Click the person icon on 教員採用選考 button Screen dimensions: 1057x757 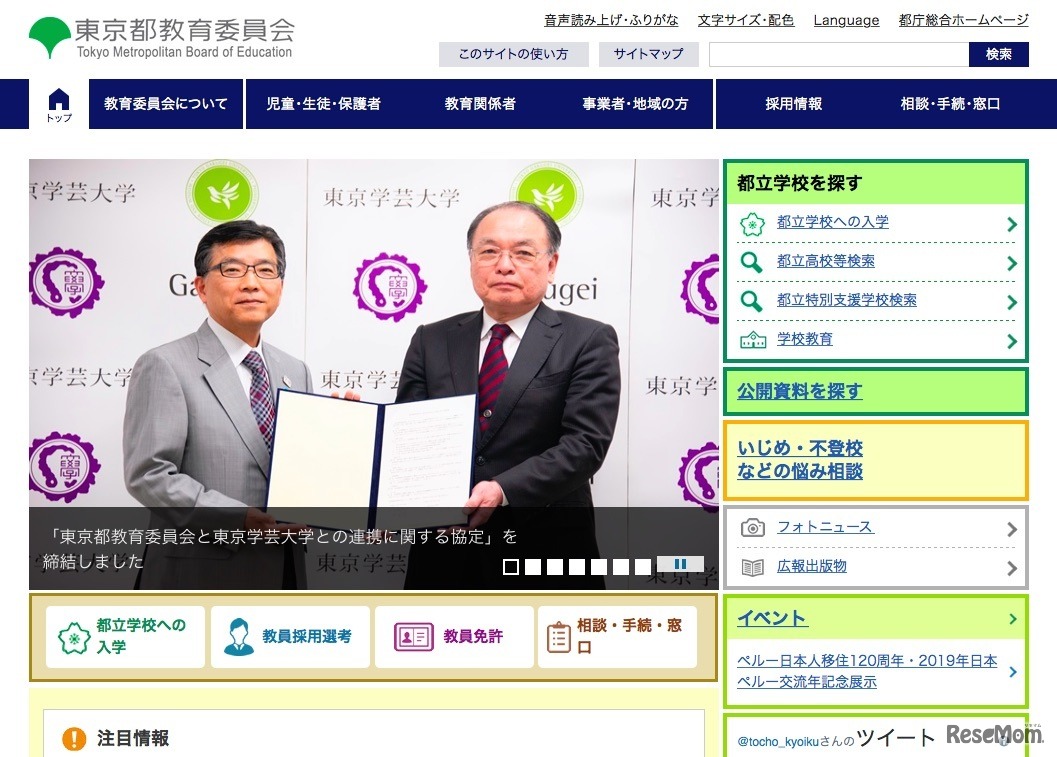pyautogui.click(x=238, y=636)
